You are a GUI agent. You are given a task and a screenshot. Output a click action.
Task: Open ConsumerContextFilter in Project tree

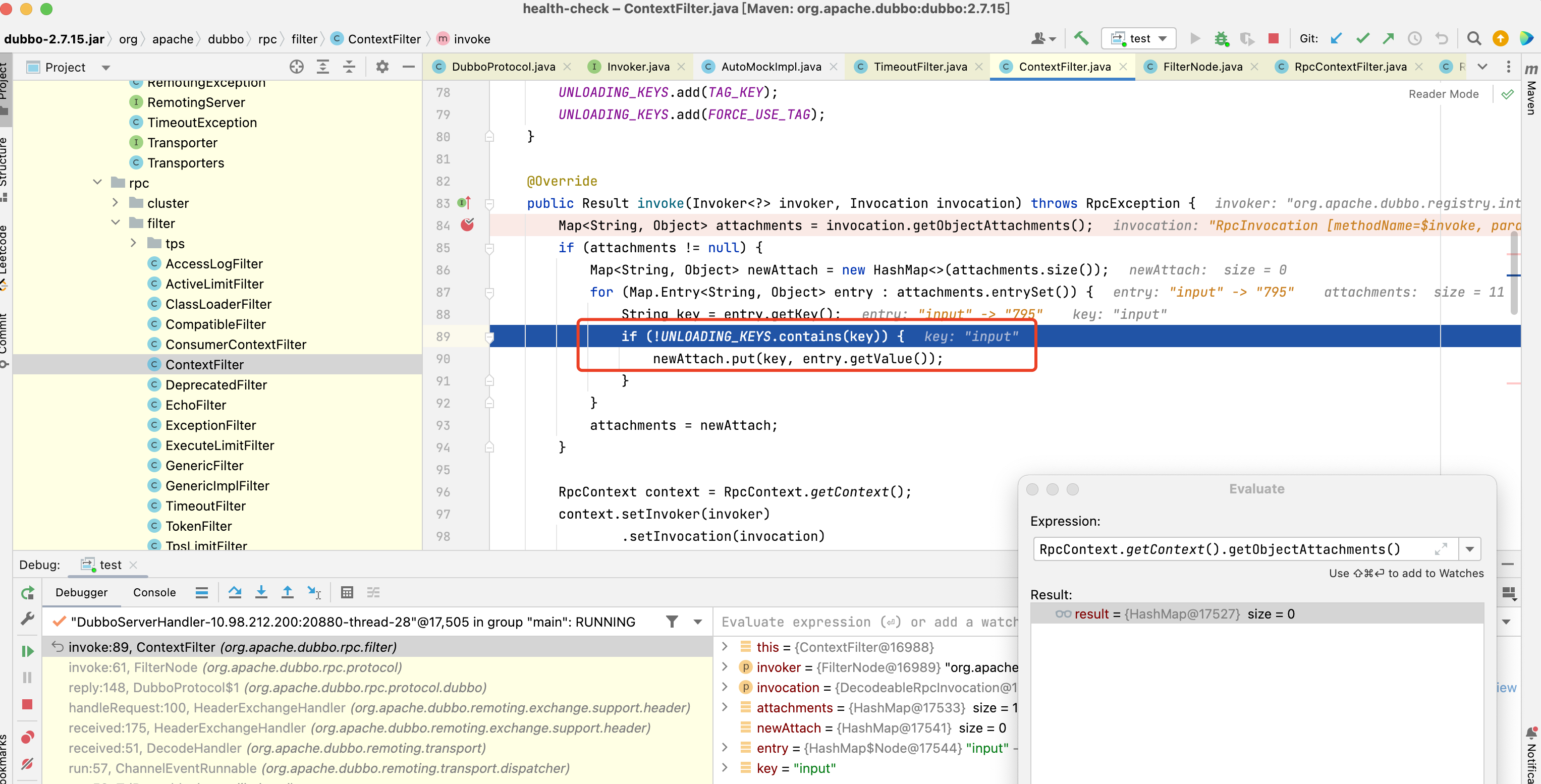(x=236, y=344)
